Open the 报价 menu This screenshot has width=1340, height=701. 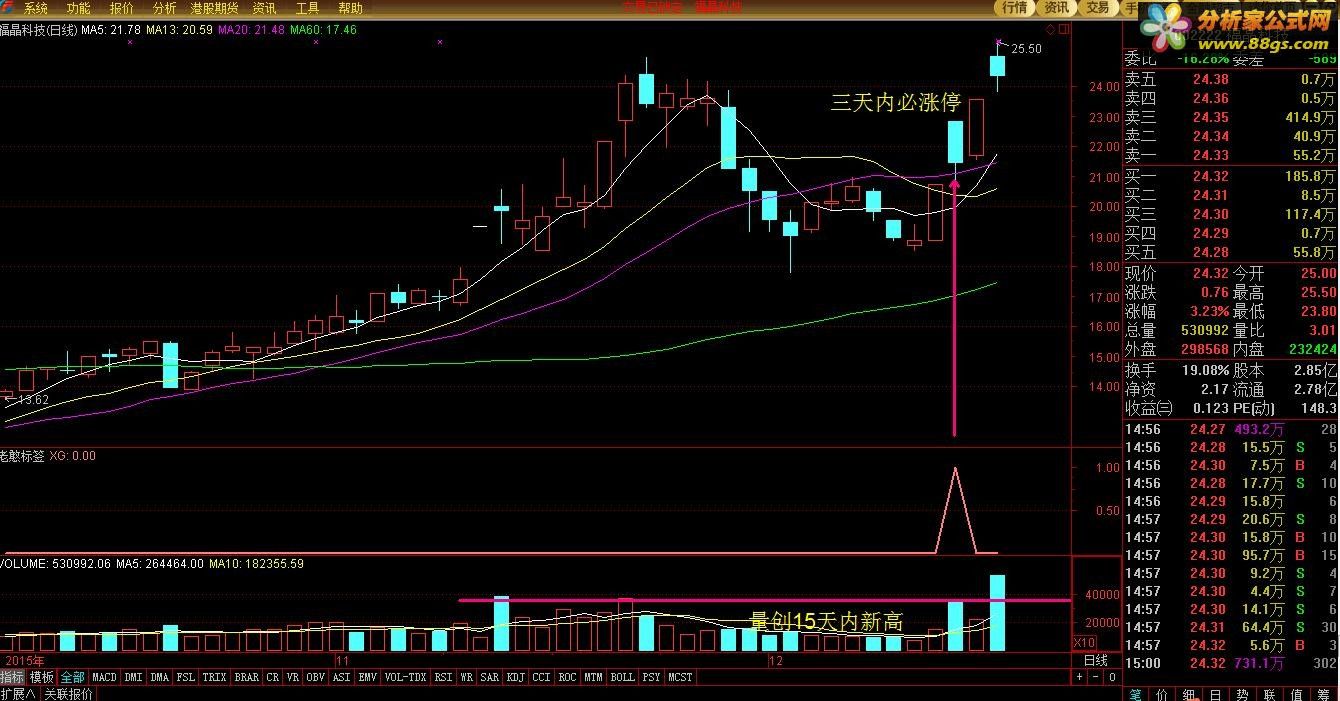121,8
